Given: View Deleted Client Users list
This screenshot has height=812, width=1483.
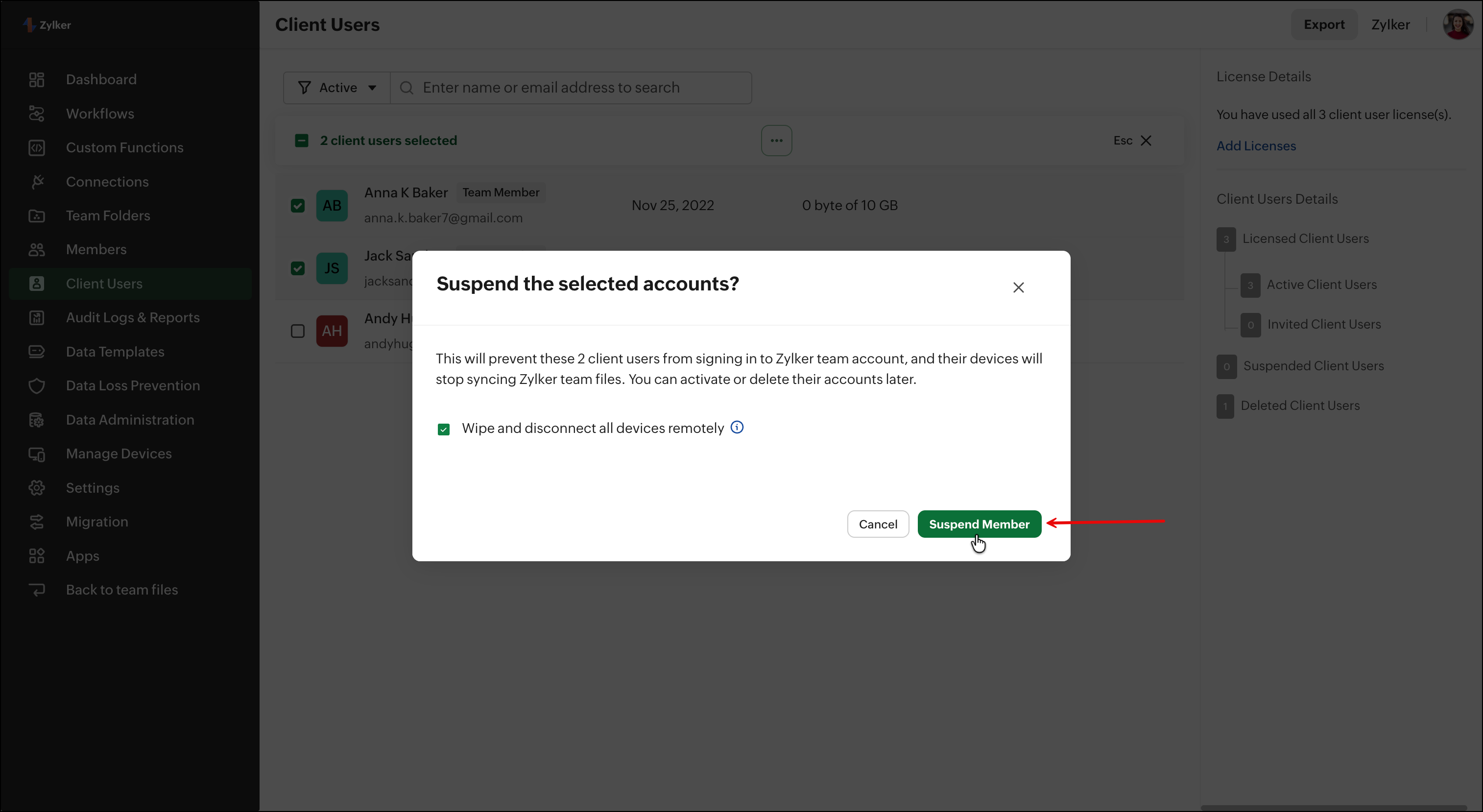Looking at the screenshot, I should pyautogui.click(x=1300, y=406).
